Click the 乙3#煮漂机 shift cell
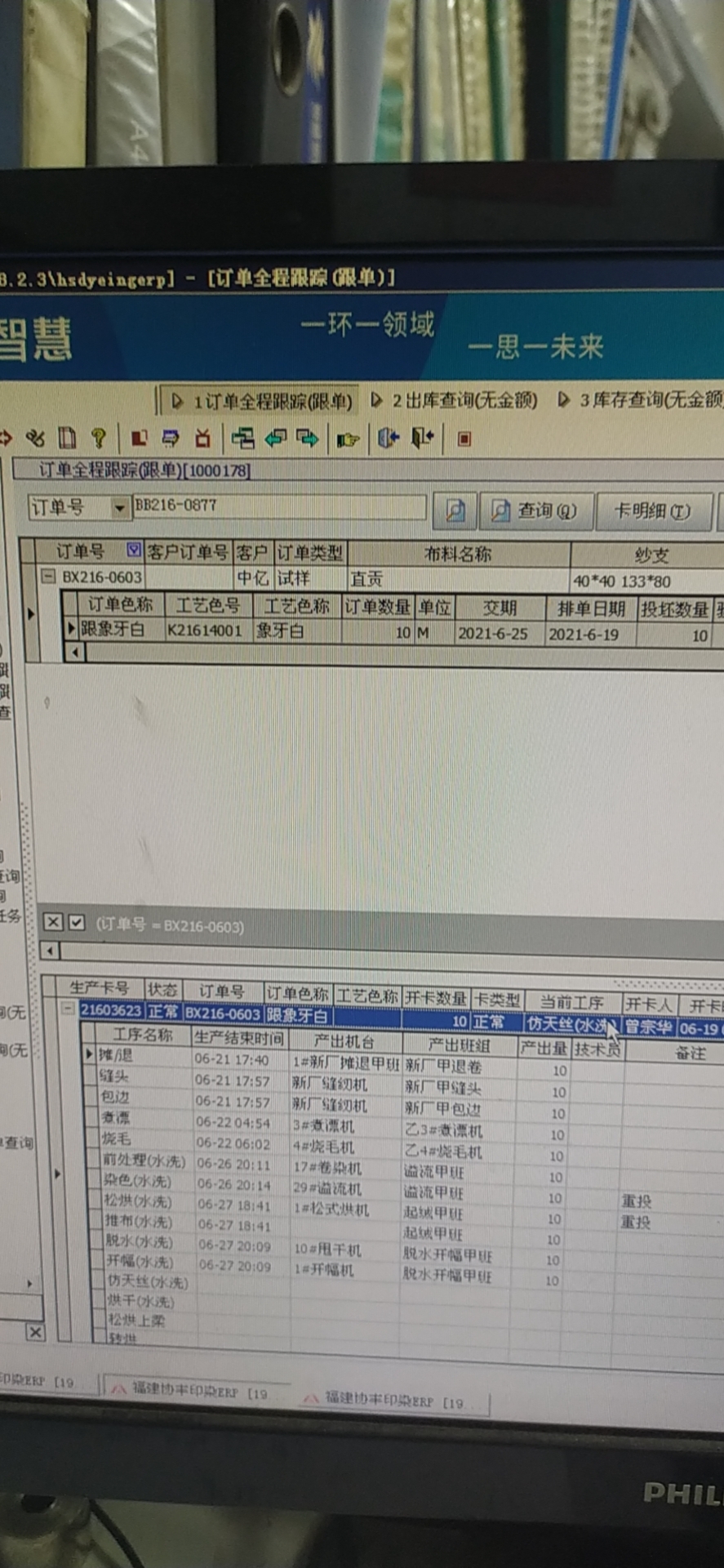724x1568 pixels. [443, 1131]
